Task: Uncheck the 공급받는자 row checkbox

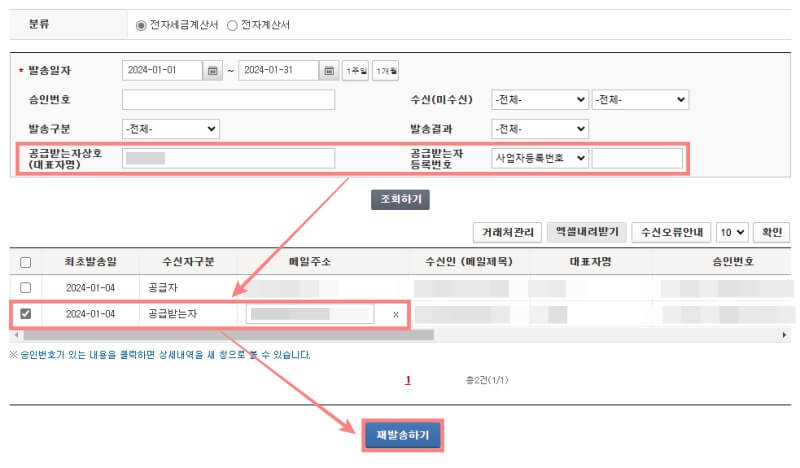Action: click(26, 313)
